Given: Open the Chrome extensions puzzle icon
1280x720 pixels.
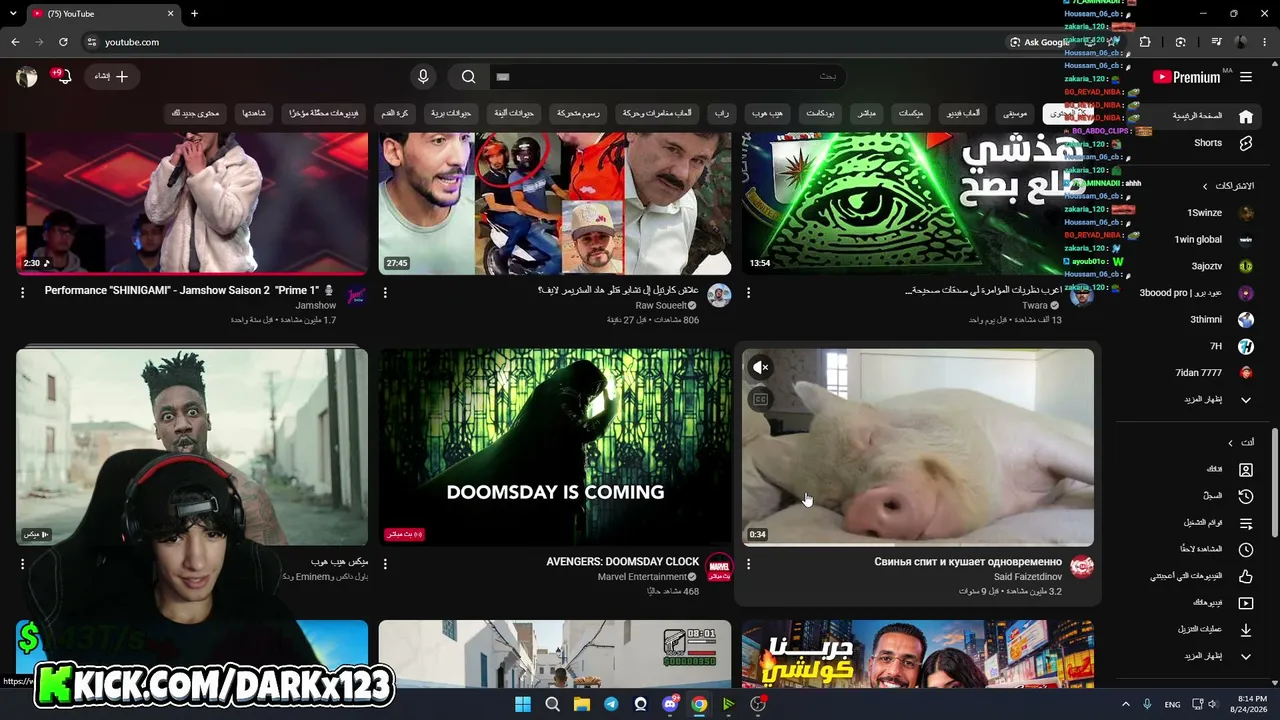Looking at the screenshot, I should point(1145,42).
